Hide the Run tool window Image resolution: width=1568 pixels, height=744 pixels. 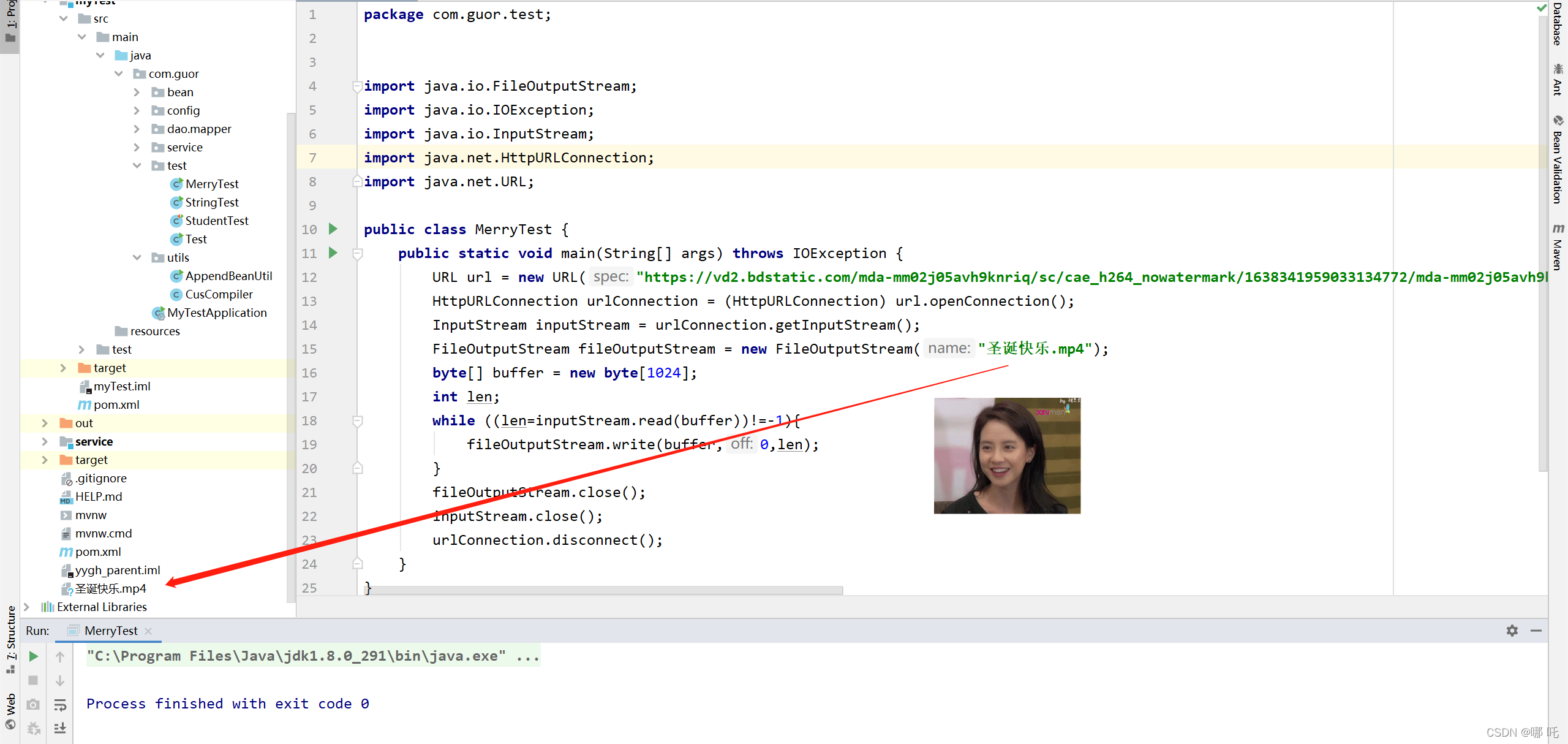(1536, 631)
